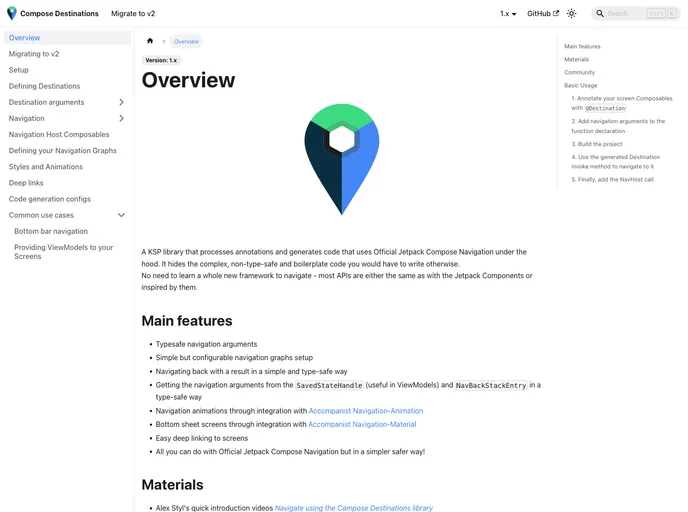
Task: Open Deep links sidebar page
Action: point(26,183)
